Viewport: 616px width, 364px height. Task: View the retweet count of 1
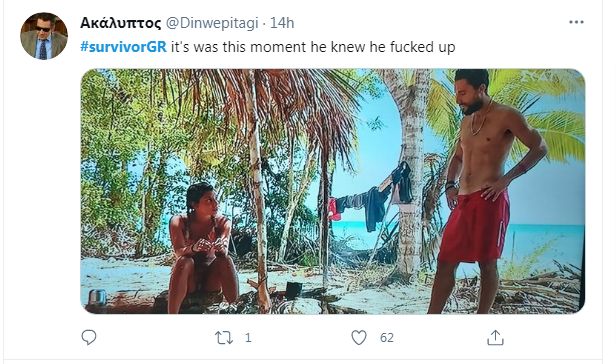[x=248, y=338]
